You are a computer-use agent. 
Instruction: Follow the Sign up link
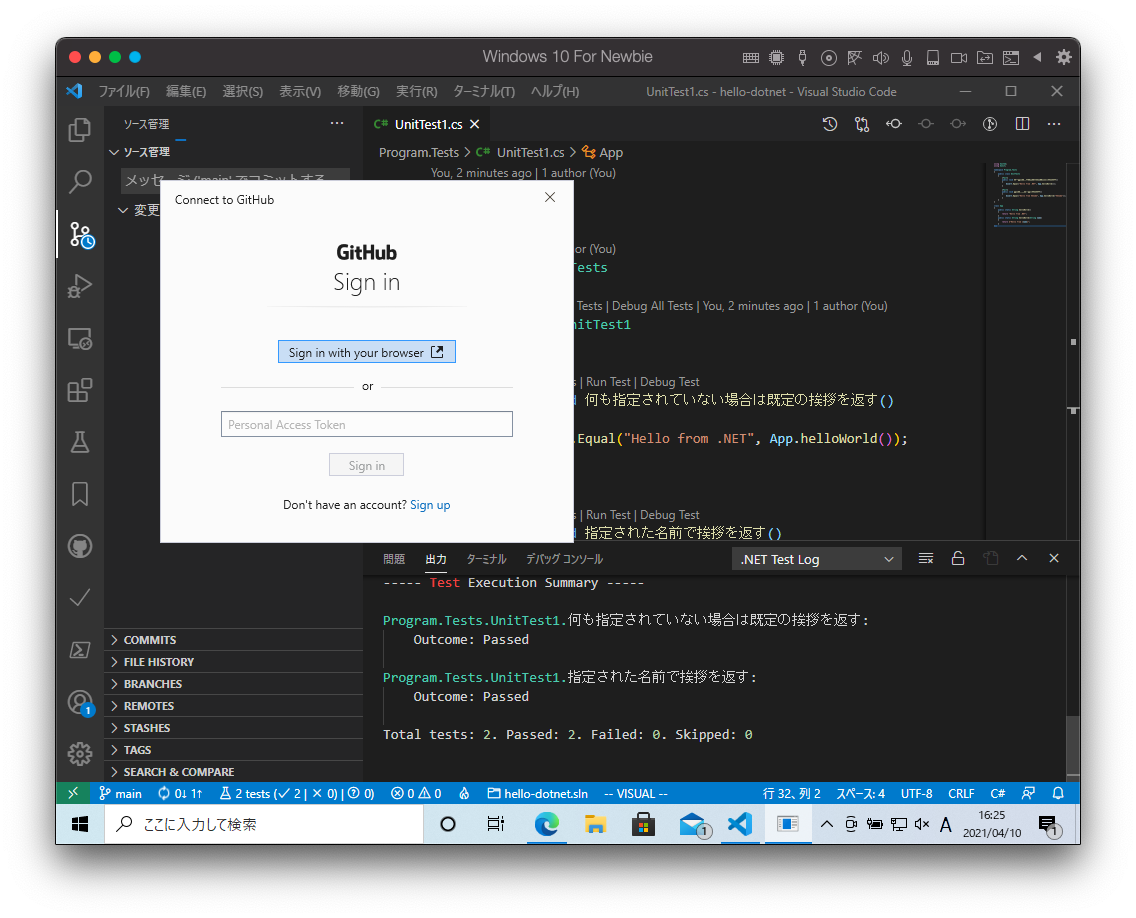point(430,505)
